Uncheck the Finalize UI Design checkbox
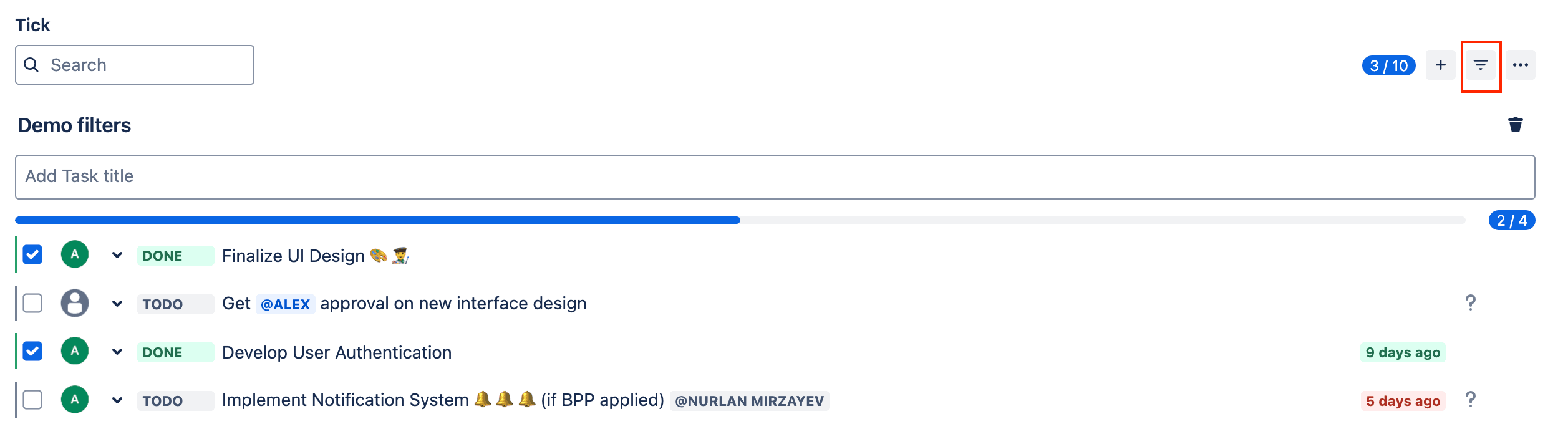1568x439 pixels. 32,254
